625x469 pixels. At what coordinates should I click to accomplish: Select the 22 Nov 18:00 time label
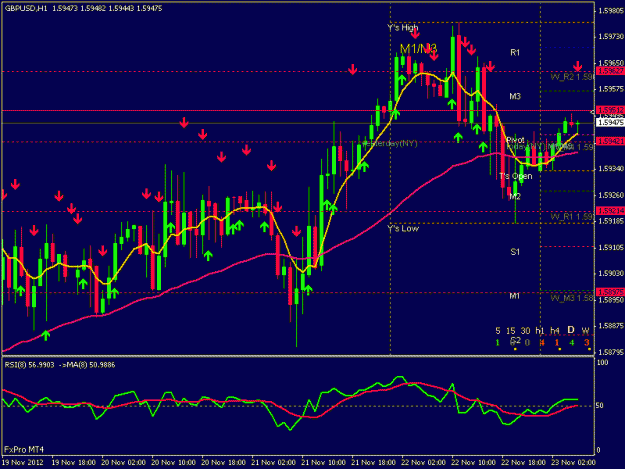[523, 463]
